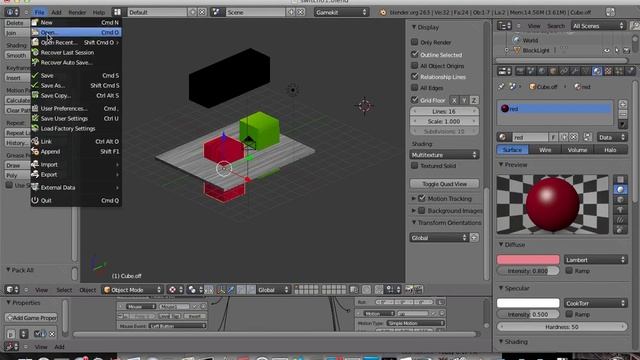Select hair strands preview shape icon

coord(620,220)
